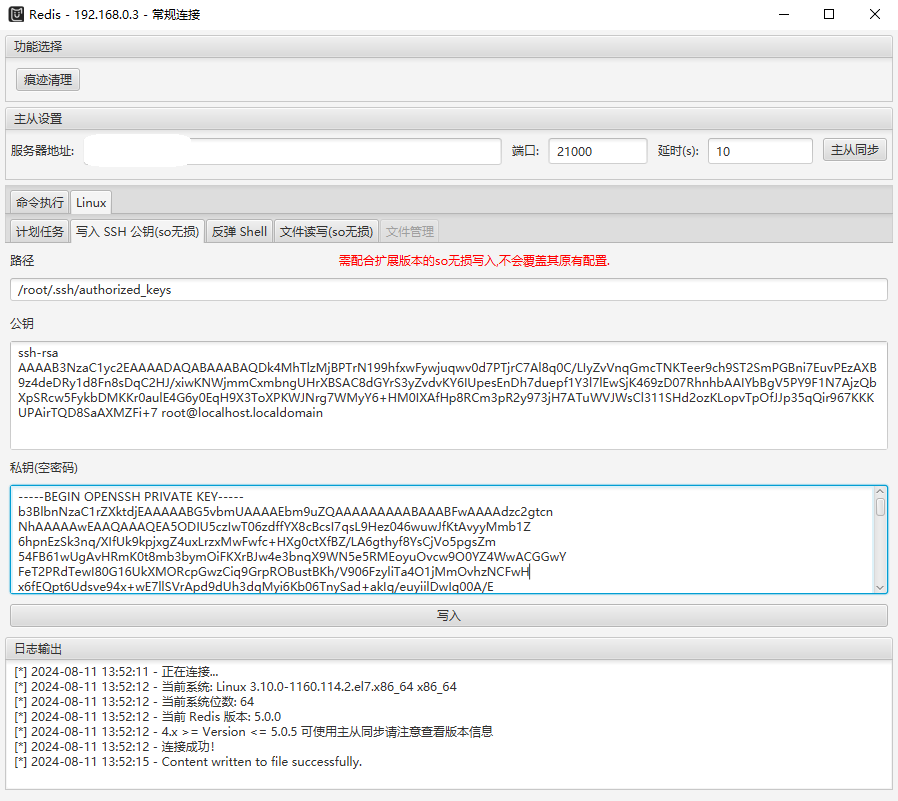Image resolution: width=898 pixels, height=801 pixels.
Task: Maximize the Redis window
Action: 829,14
